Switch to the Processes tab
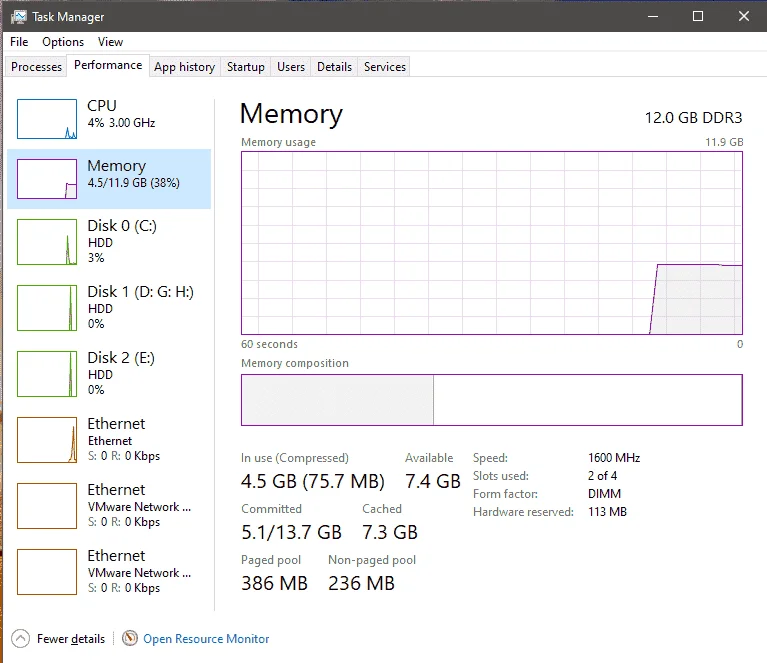767x663 pixels. coord(36,67)
